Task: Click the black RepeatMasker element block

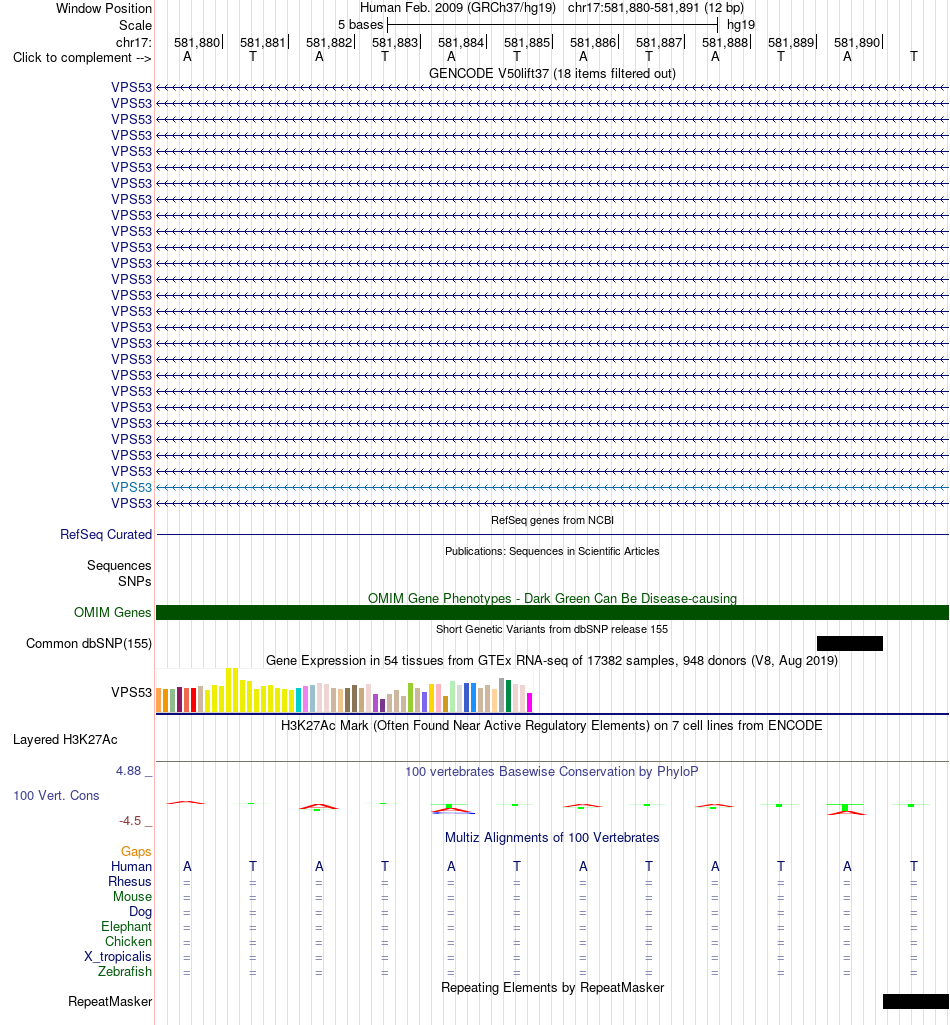Action: pyautogui.click(x=916, y=1001)
